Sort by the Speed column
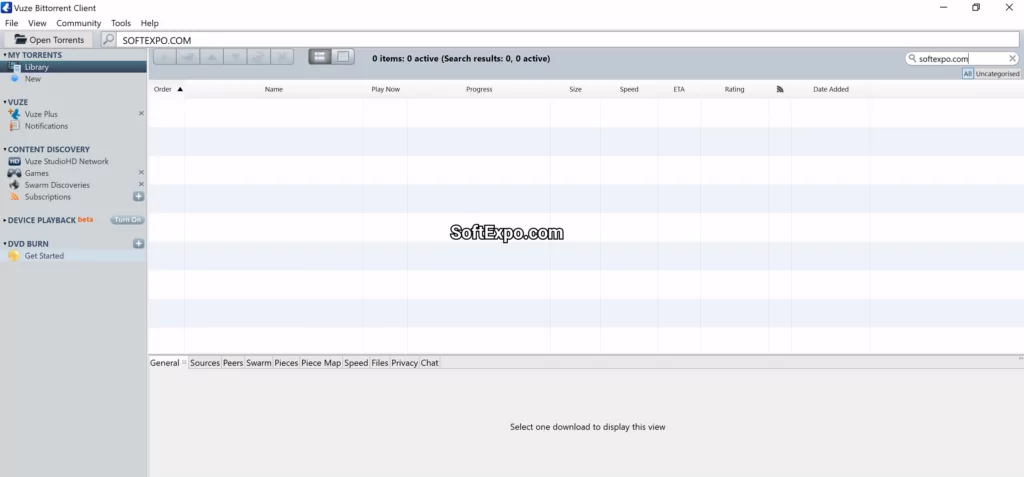 [x=629, y=89]
